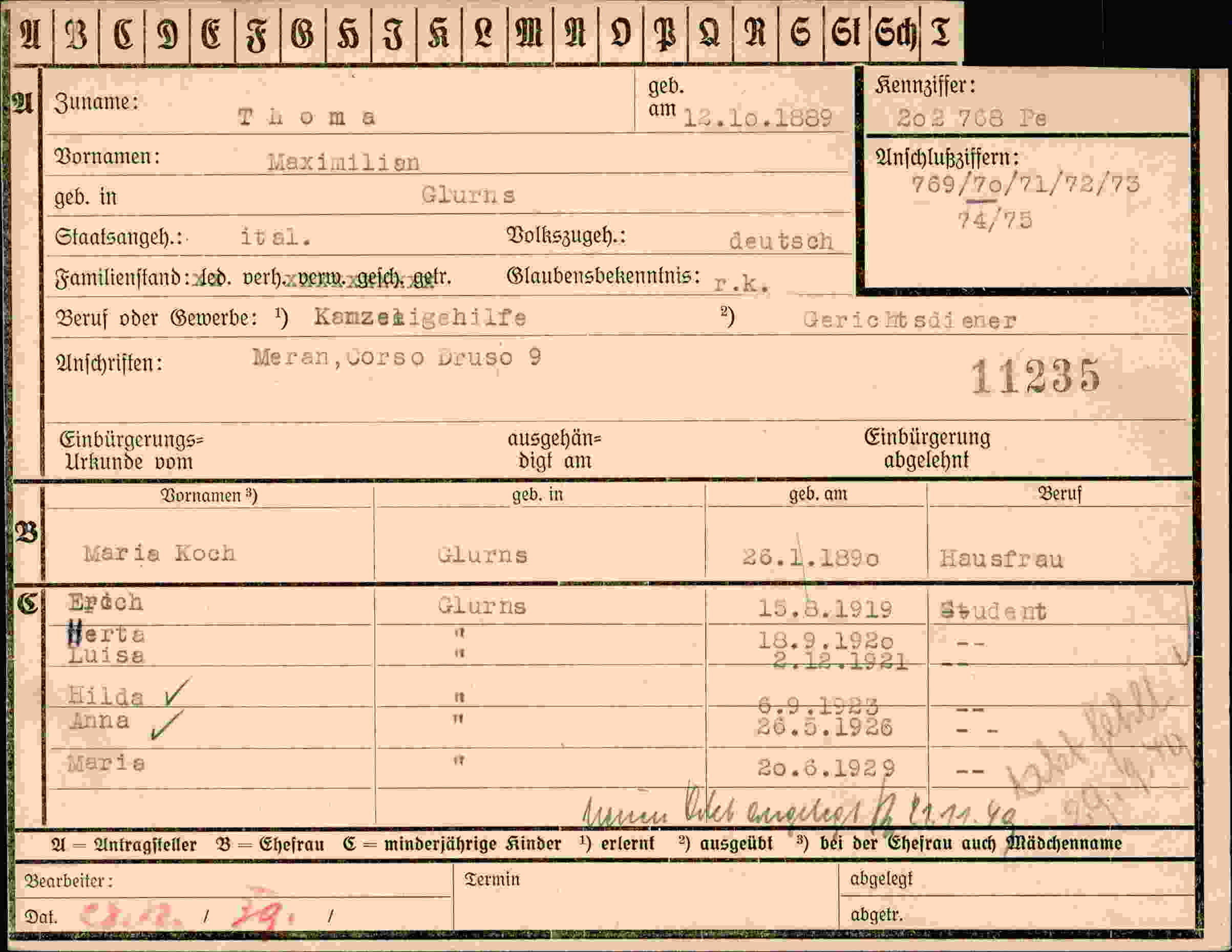The height and width of the screenshot is (952, 1232).
Task: Click 'Glurns' in the Maria Koch row
Action: coord(483,555)
